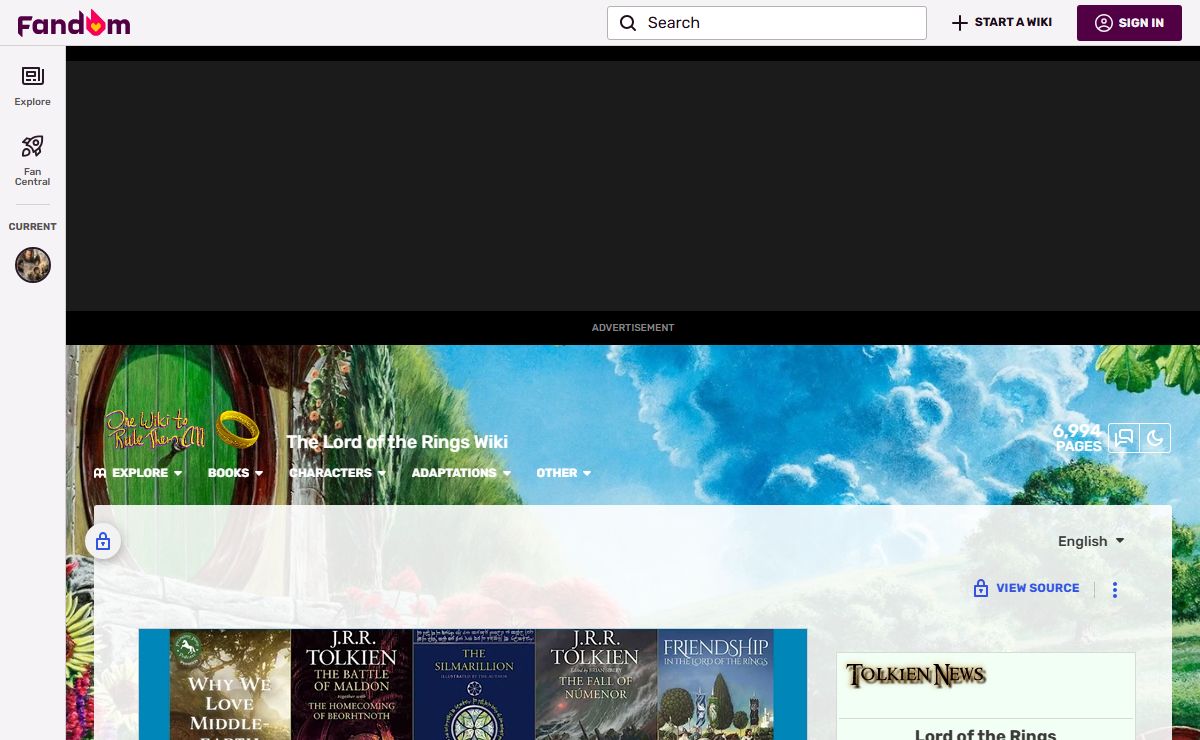Image resolution: width=1200 pixels, height=740 pixels.
Task: Click the Fandom logo
Action: (74, 23)
